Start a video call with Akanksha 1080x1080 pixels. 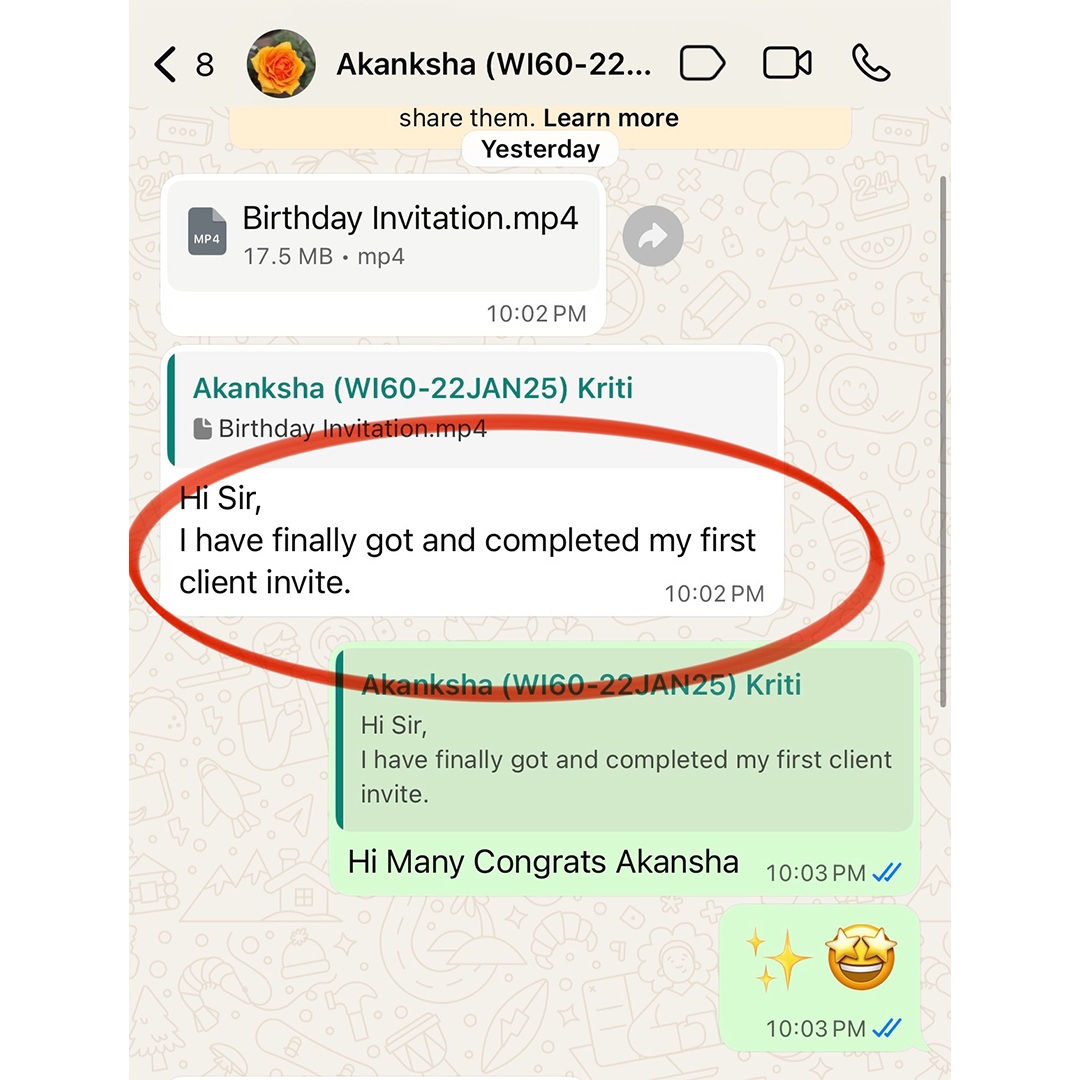[x=787, y=63]
